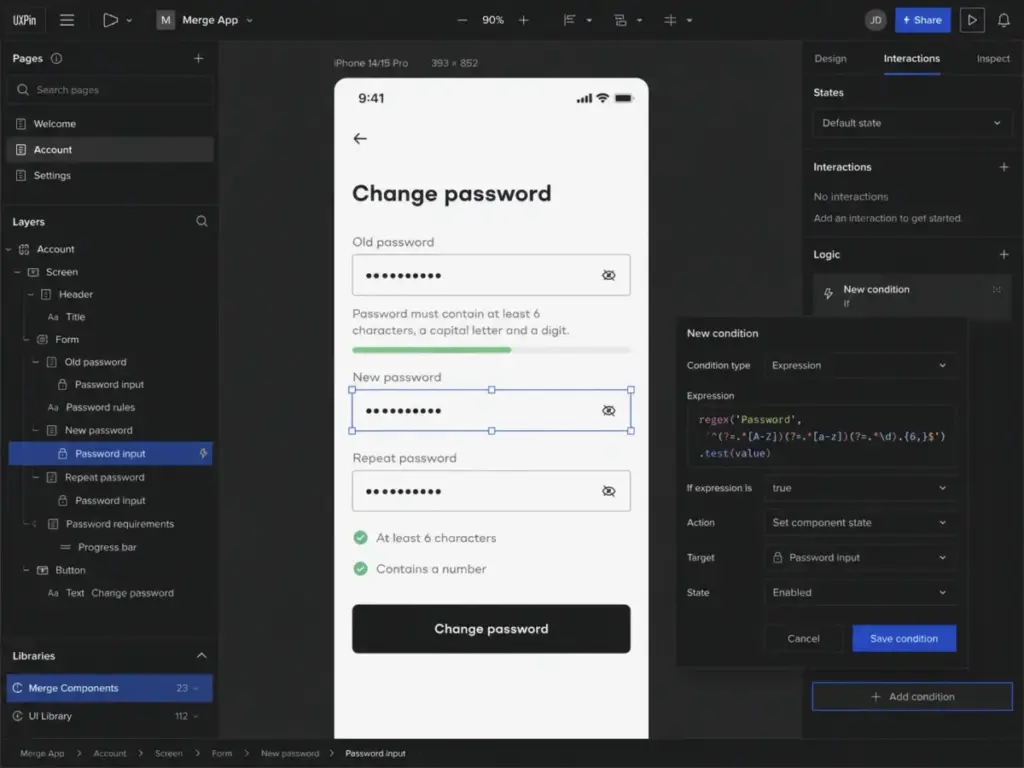Open the align options dropdown arrow
Screen dimensions: 1024x768
[x=589, y=20]
